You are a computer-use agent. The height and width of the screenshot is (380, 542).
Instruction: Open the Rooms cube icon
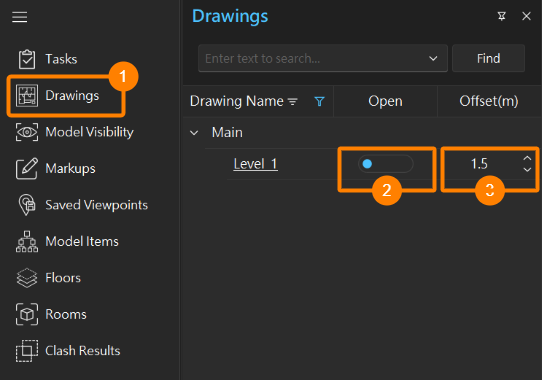pos(27,314)
